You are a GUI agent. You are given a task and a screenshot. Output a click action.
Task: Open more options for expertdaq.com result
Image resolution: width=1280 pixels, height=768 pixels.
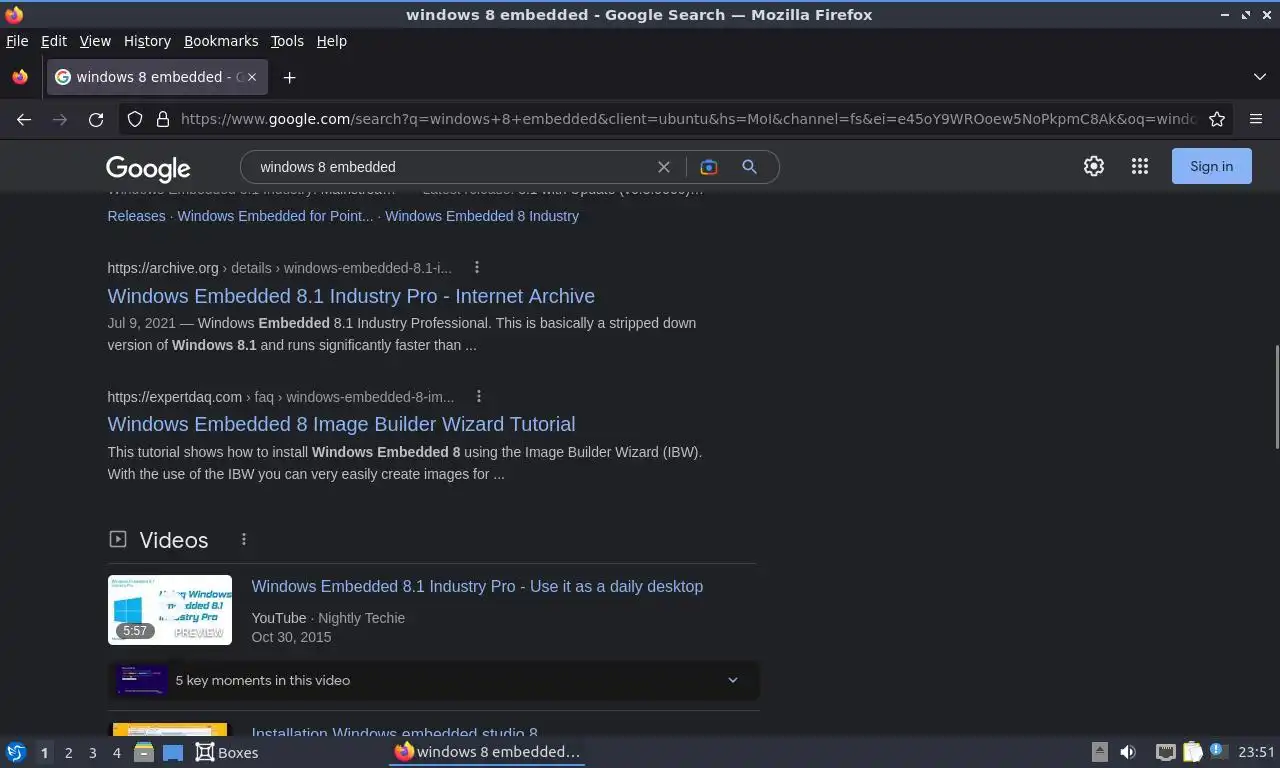pyautogui.click(x=479, y=396)
